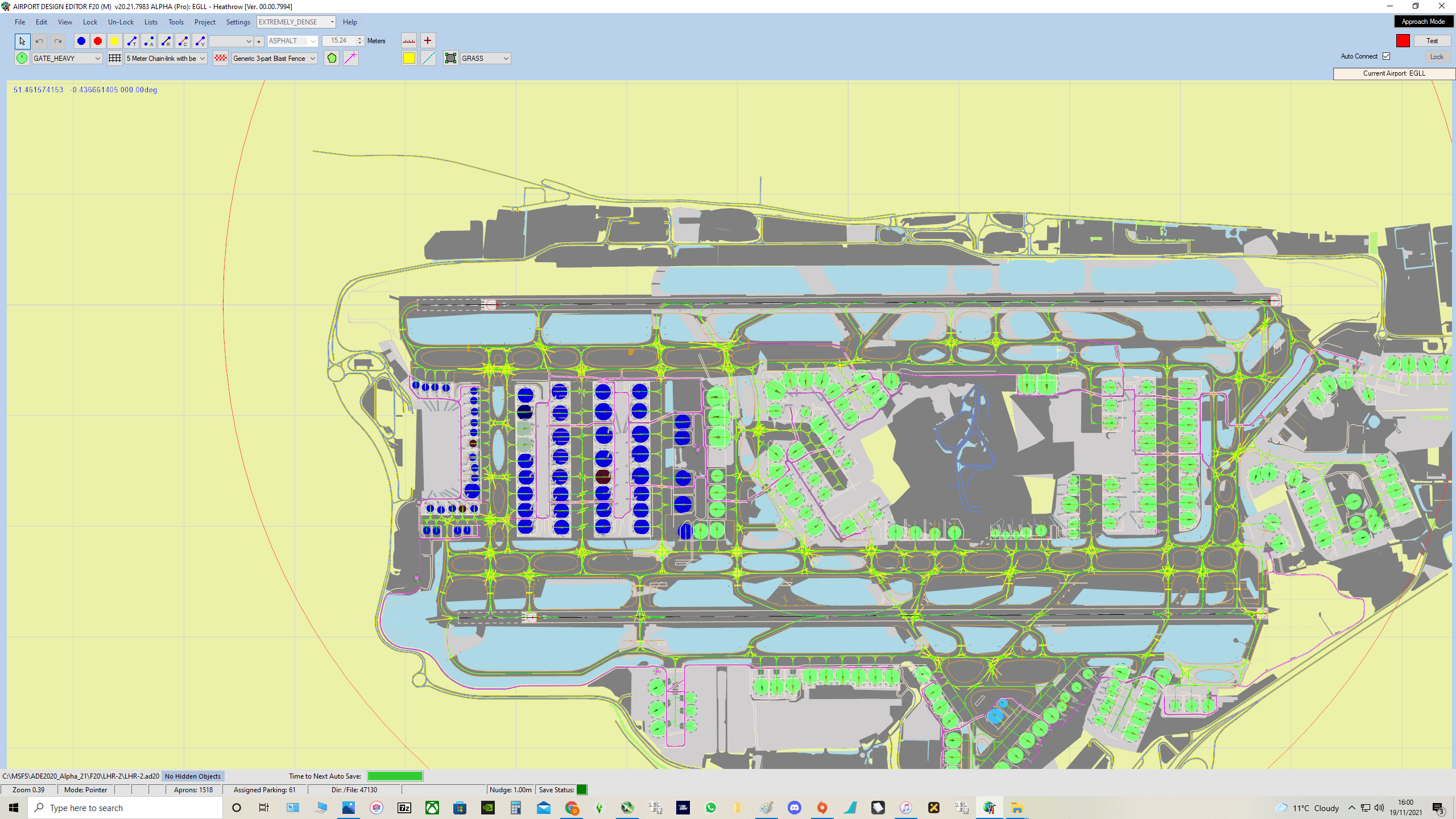Toggle the Auto Connect checkbox

tap(1386, 56)
